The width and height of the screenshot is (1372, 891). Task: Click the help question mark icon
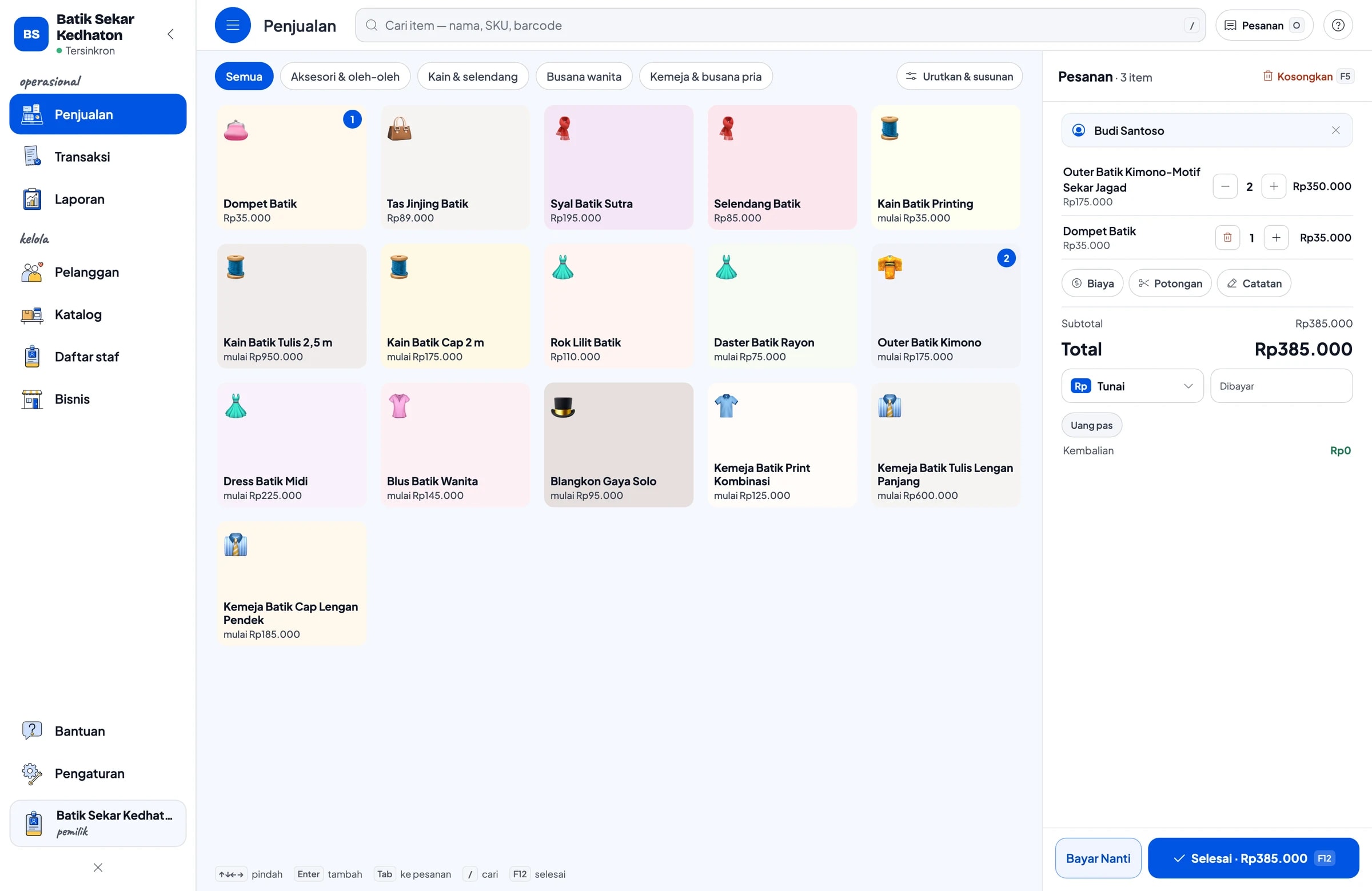tap(1337, 25)
